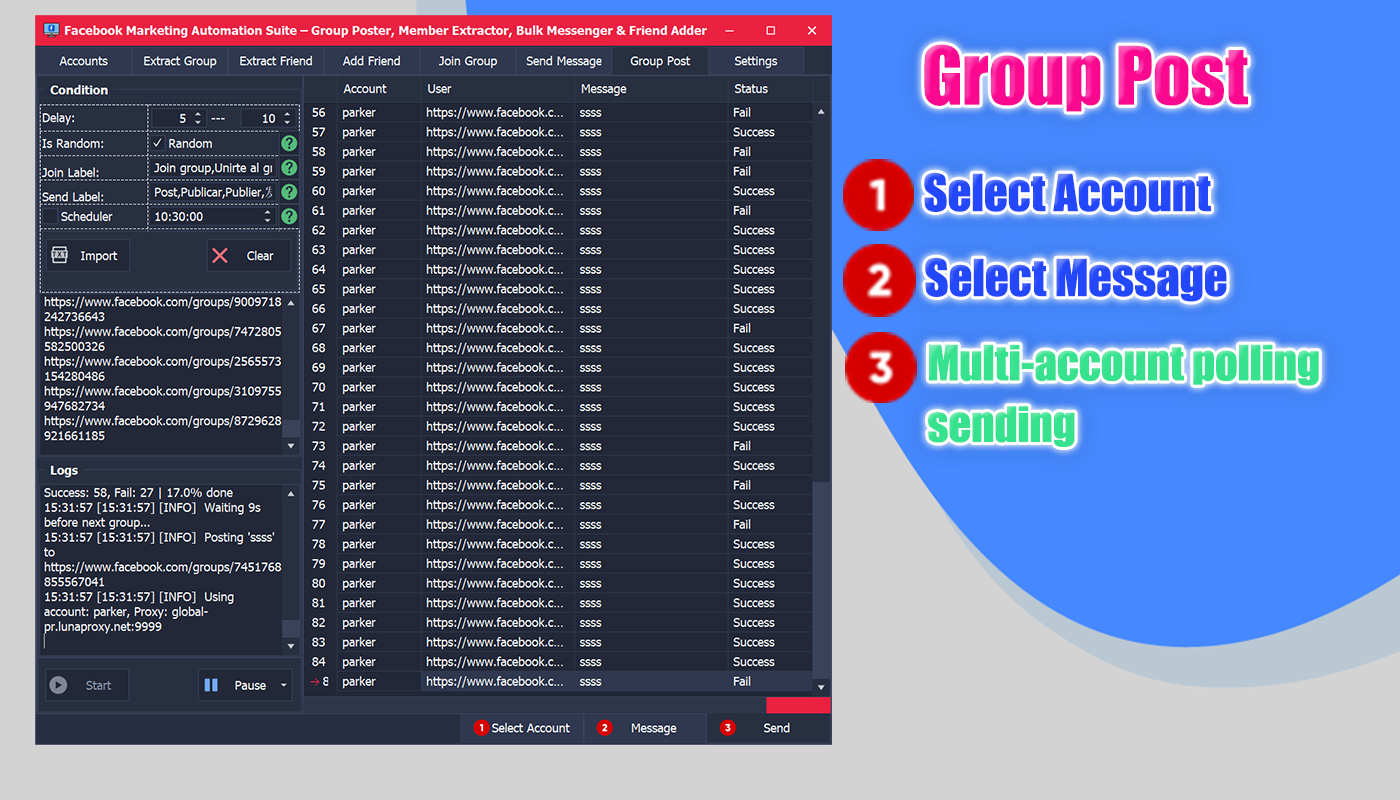Image resolution: width=1400 pixels, height=800 pixels.
Task: Open help icon for Send Label field
Action: [289, 192]
